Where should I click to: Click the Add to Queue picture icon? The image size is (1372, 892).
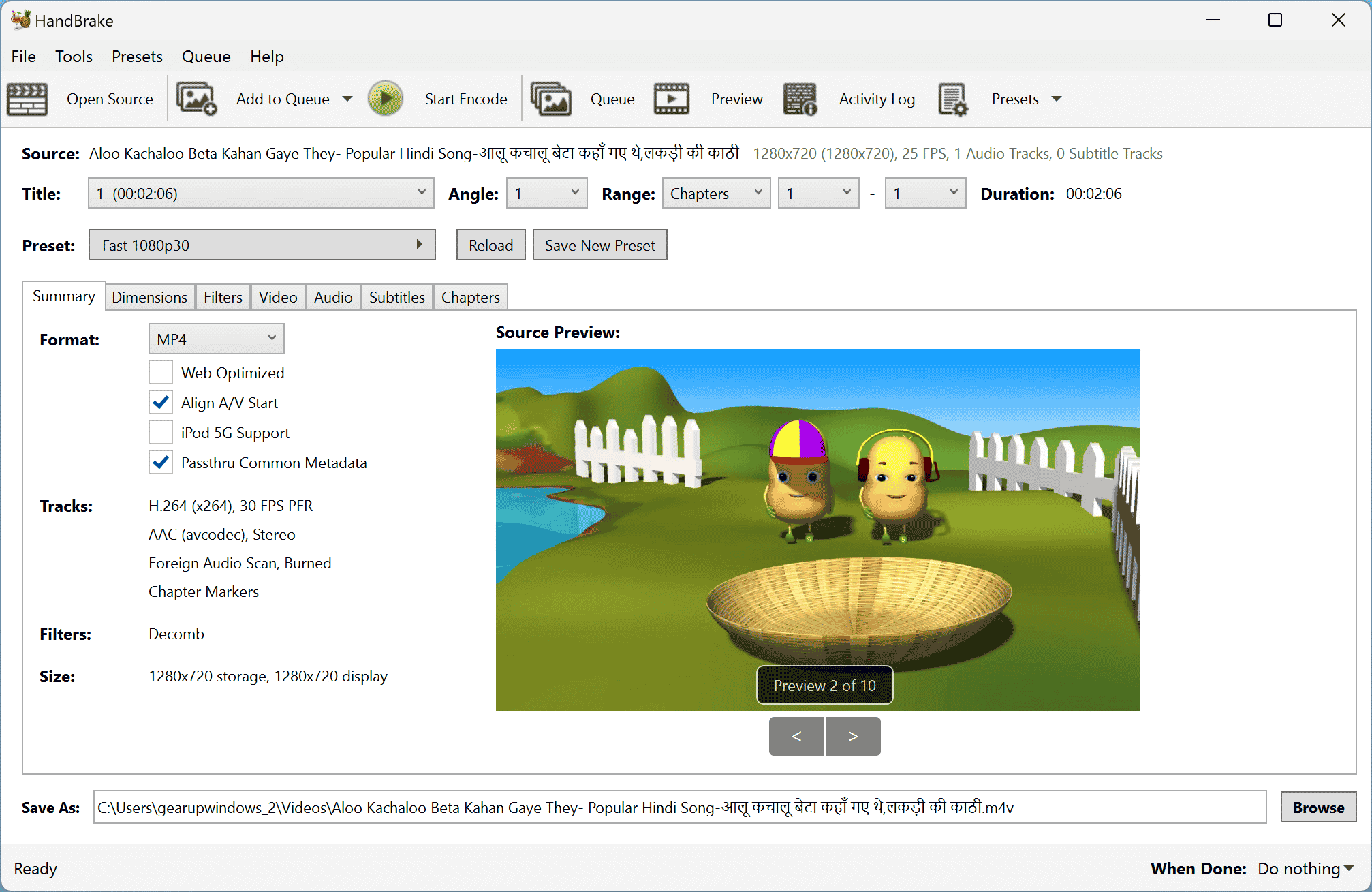196,99
